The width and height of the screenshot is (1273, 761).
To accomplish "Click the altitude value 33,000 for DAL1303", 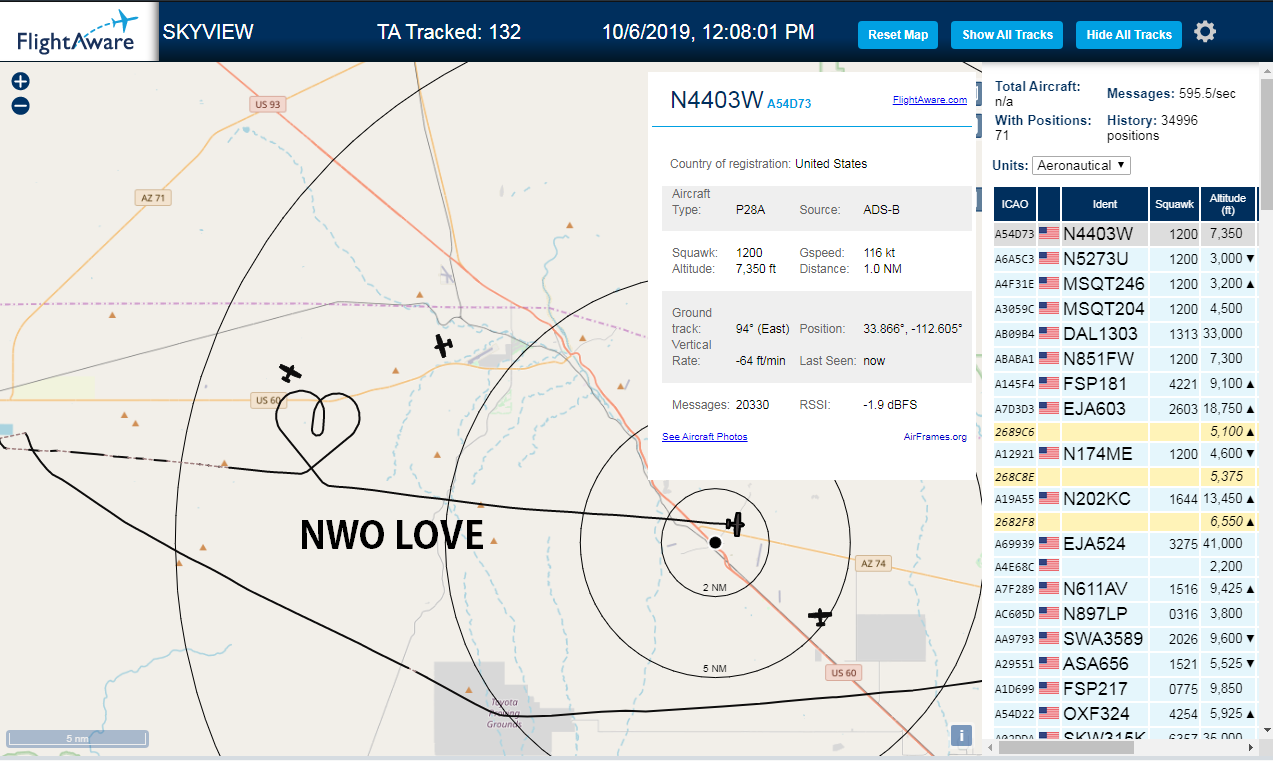I will tap(1223, 334).
